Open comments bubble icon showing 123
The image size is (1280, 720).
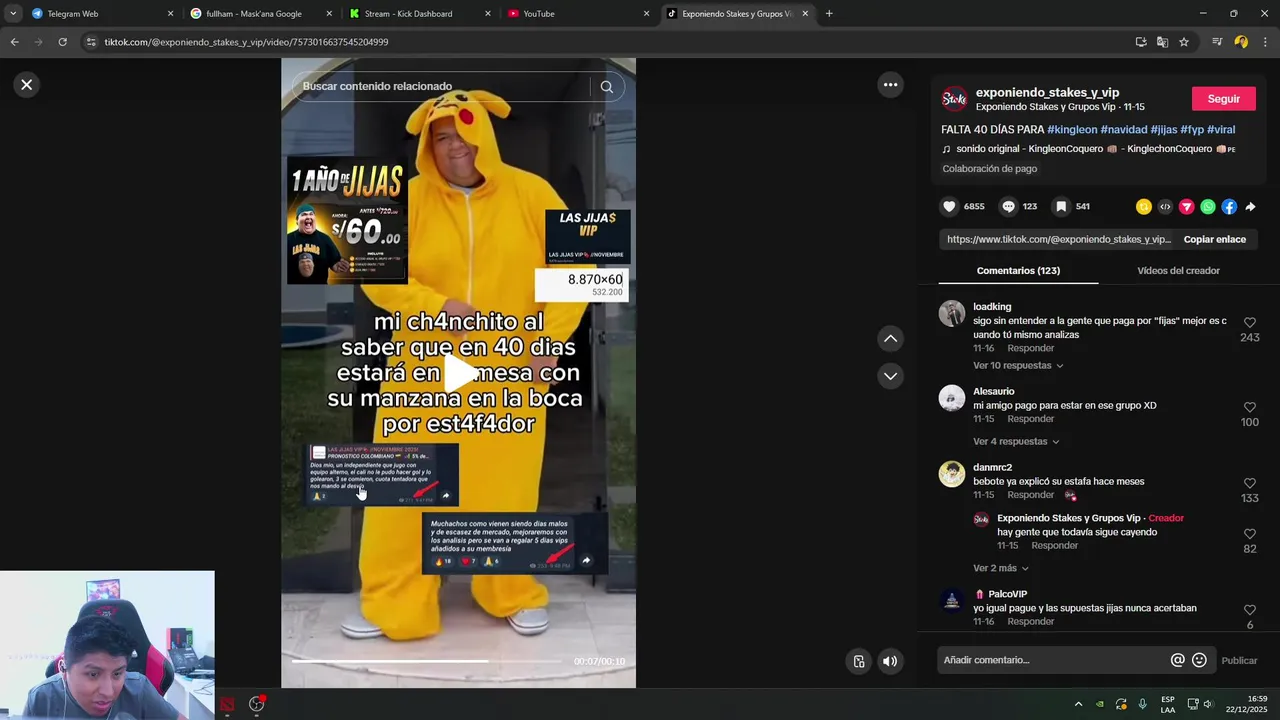1009,207
